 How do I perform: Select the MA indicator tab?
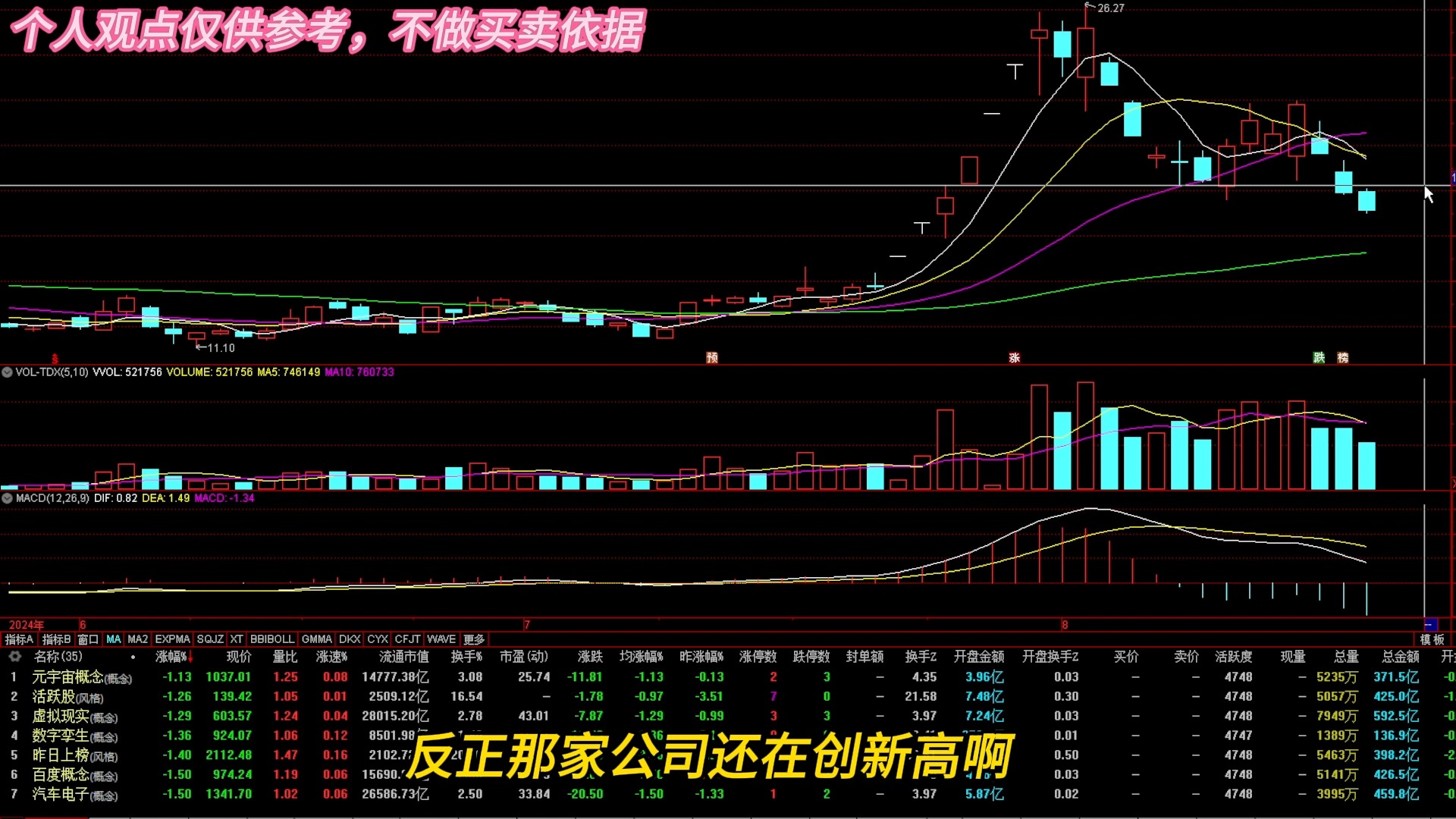(114, 639)
